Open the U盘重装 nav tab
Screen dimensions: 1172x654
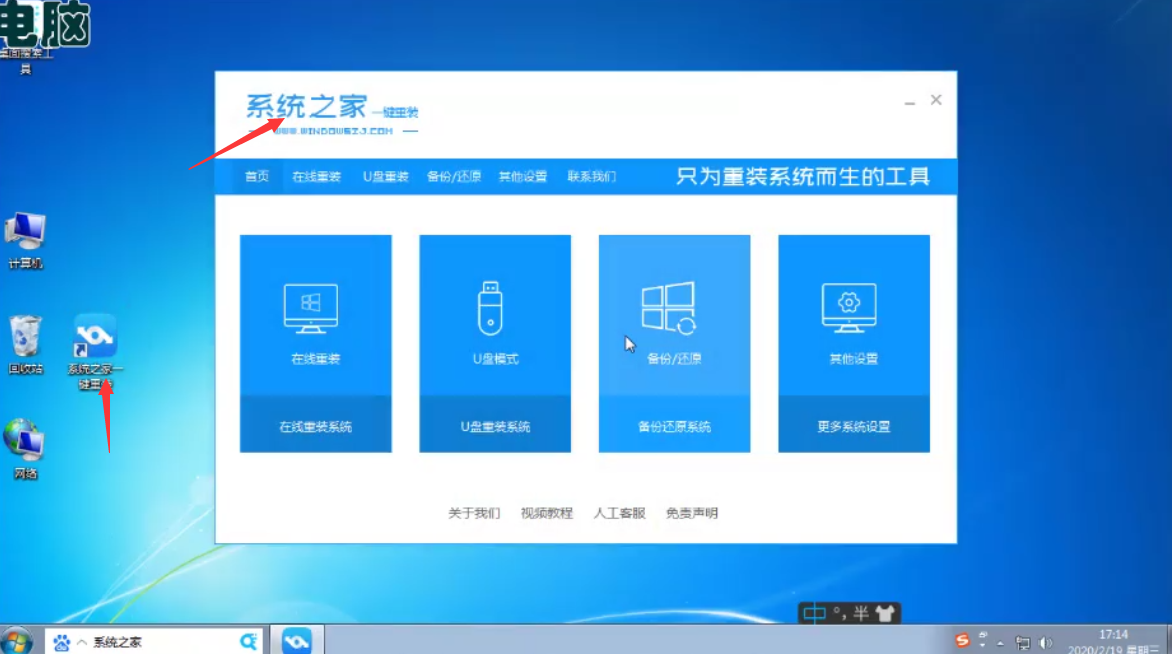(x=386, y=176)
